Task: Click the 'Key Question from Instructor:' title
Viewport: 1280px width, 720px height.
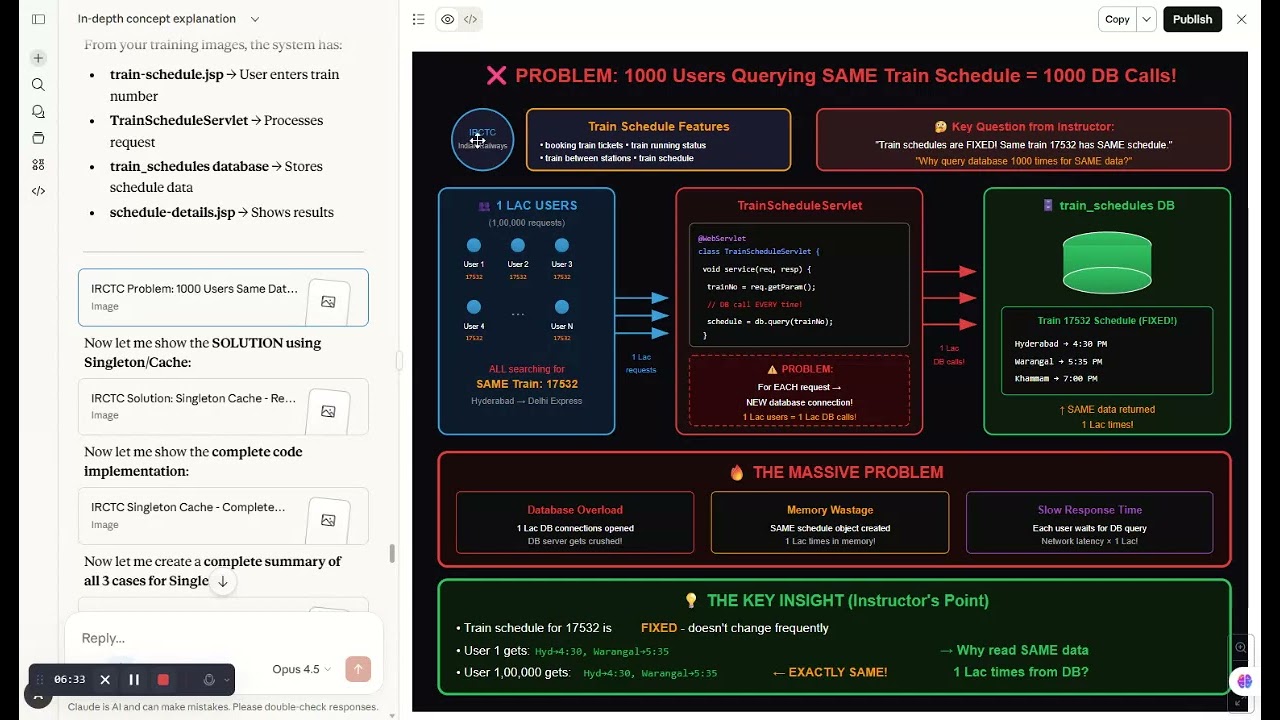Action: 1032,126
